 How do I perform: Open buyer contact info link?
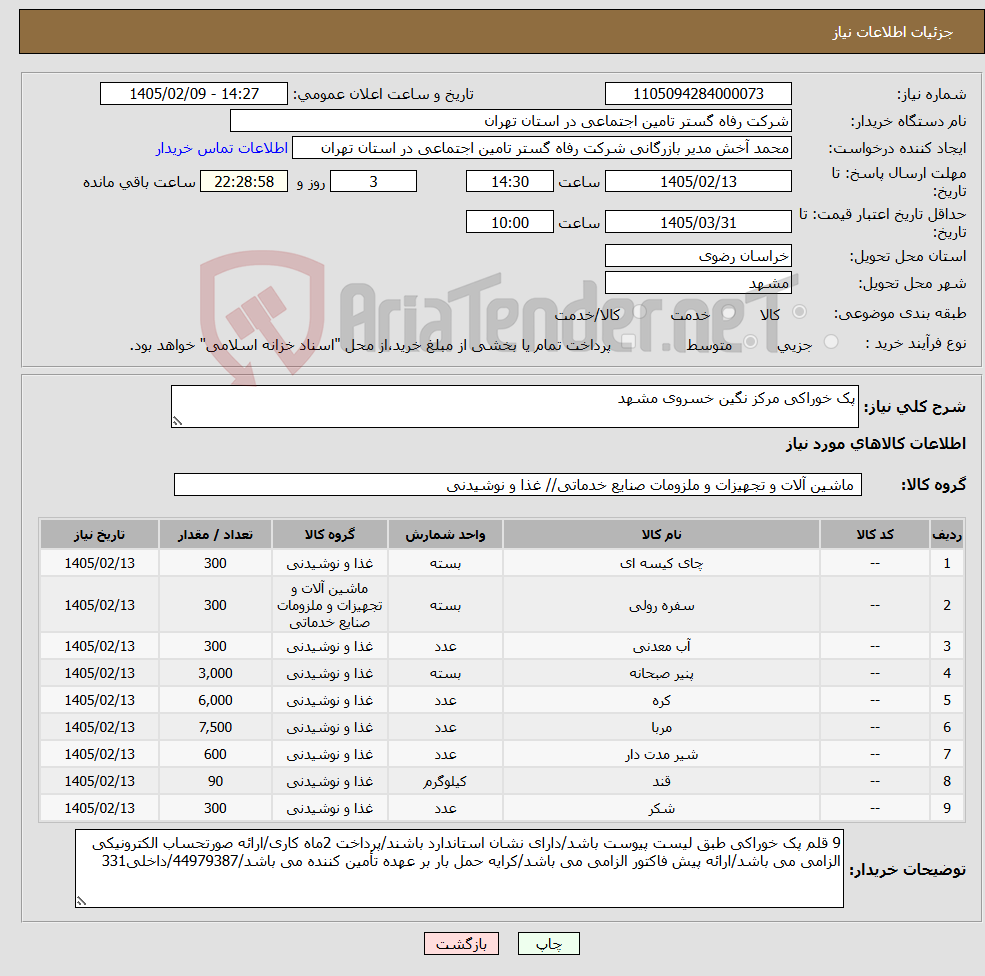click(x=222, y=148)
